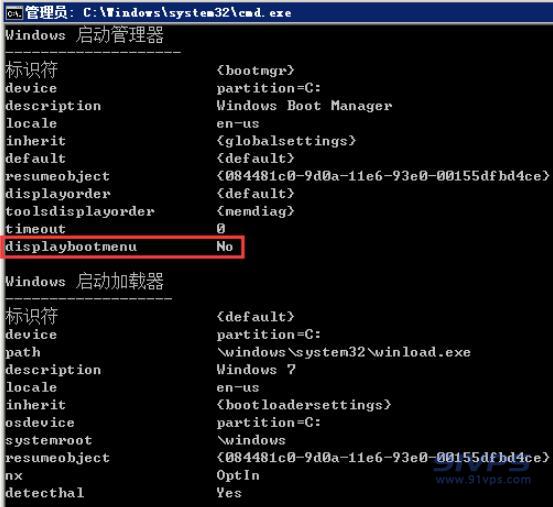
Task: Click the detecthal Yes value
Action: [229, 493]
